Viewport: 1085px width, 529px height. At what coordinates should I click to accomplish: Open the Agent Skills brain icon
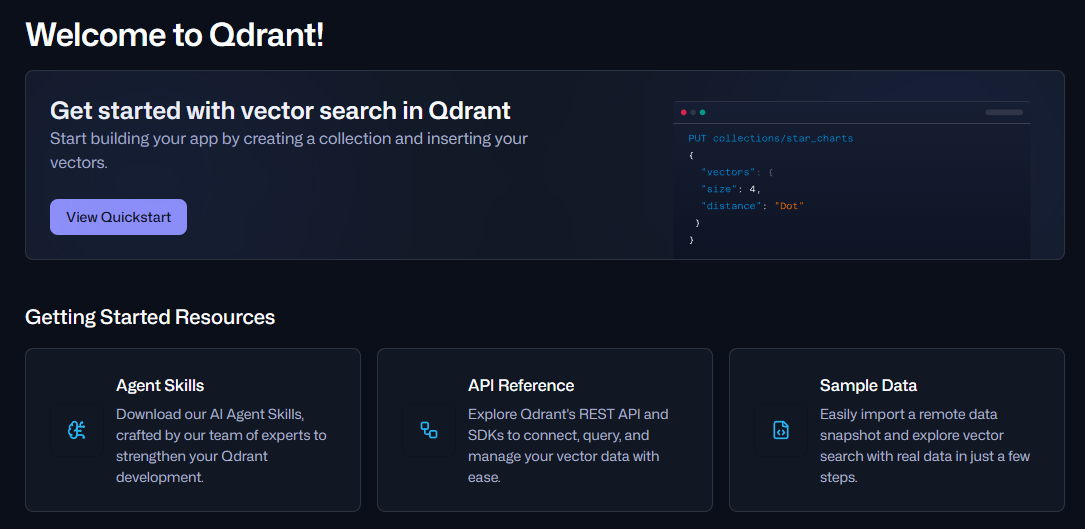click(77, 430)
